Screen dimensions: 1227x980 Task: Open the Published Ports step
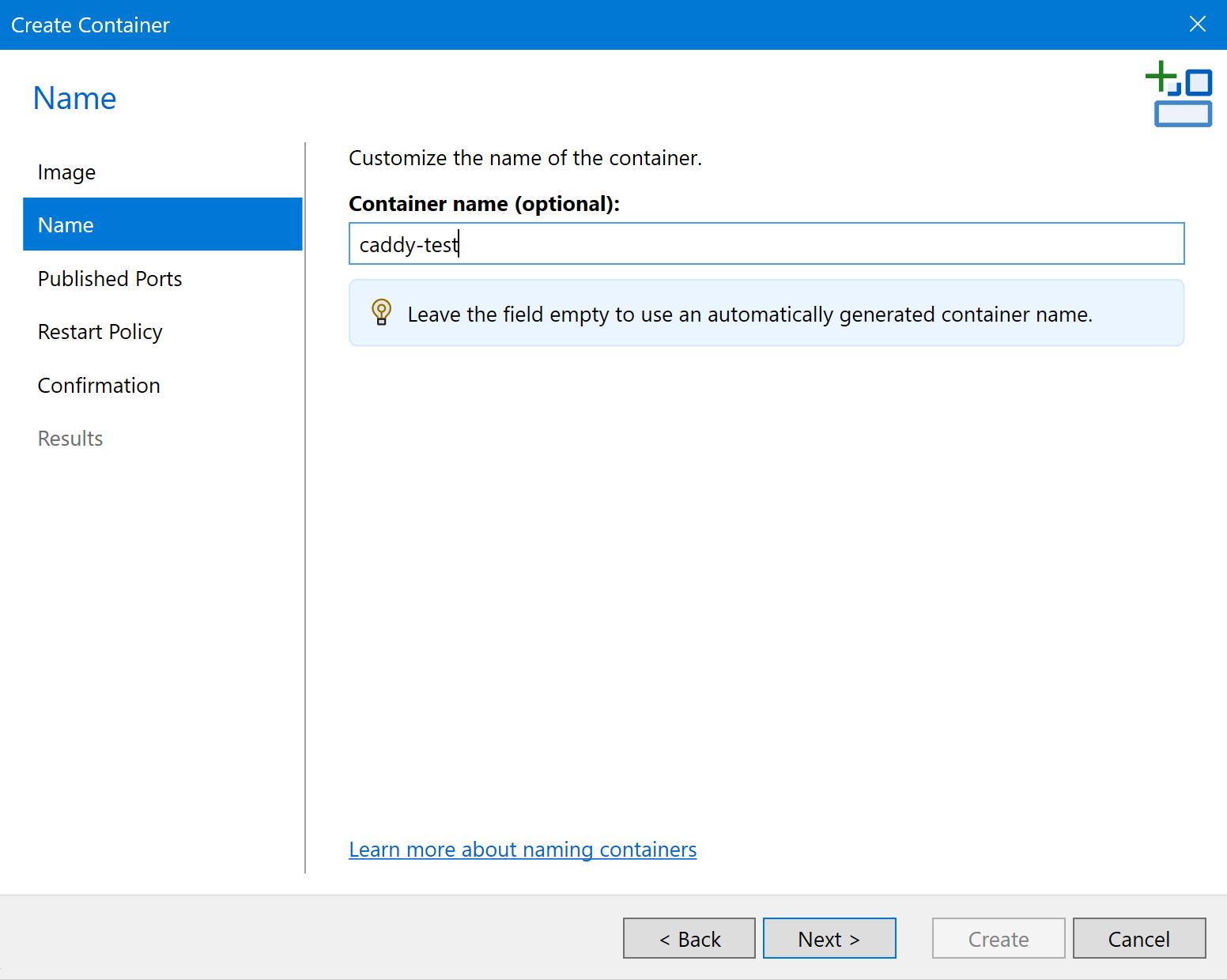point(110,279)
